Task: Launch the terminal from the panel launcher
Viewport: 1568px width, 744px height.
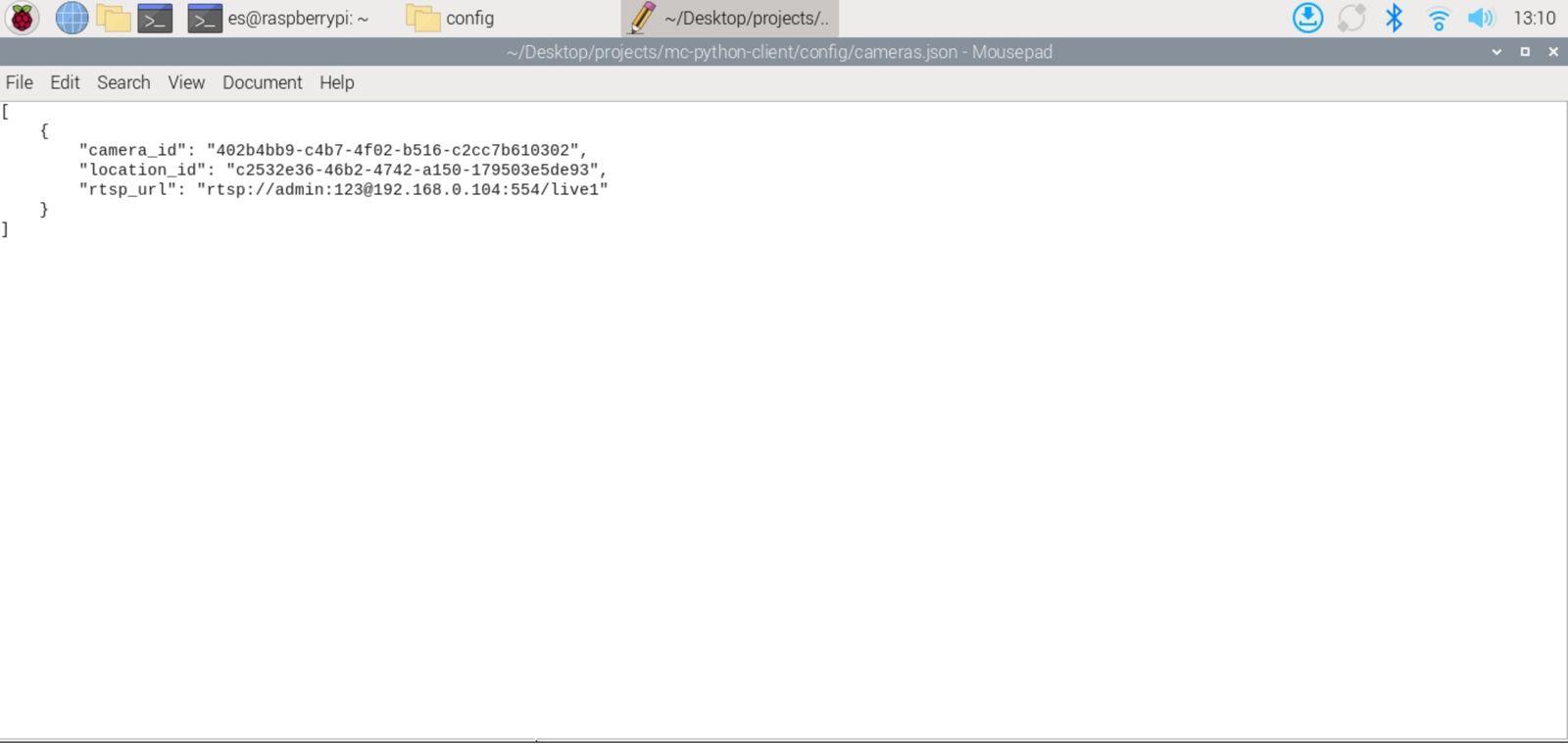Action: coord(155,18)
